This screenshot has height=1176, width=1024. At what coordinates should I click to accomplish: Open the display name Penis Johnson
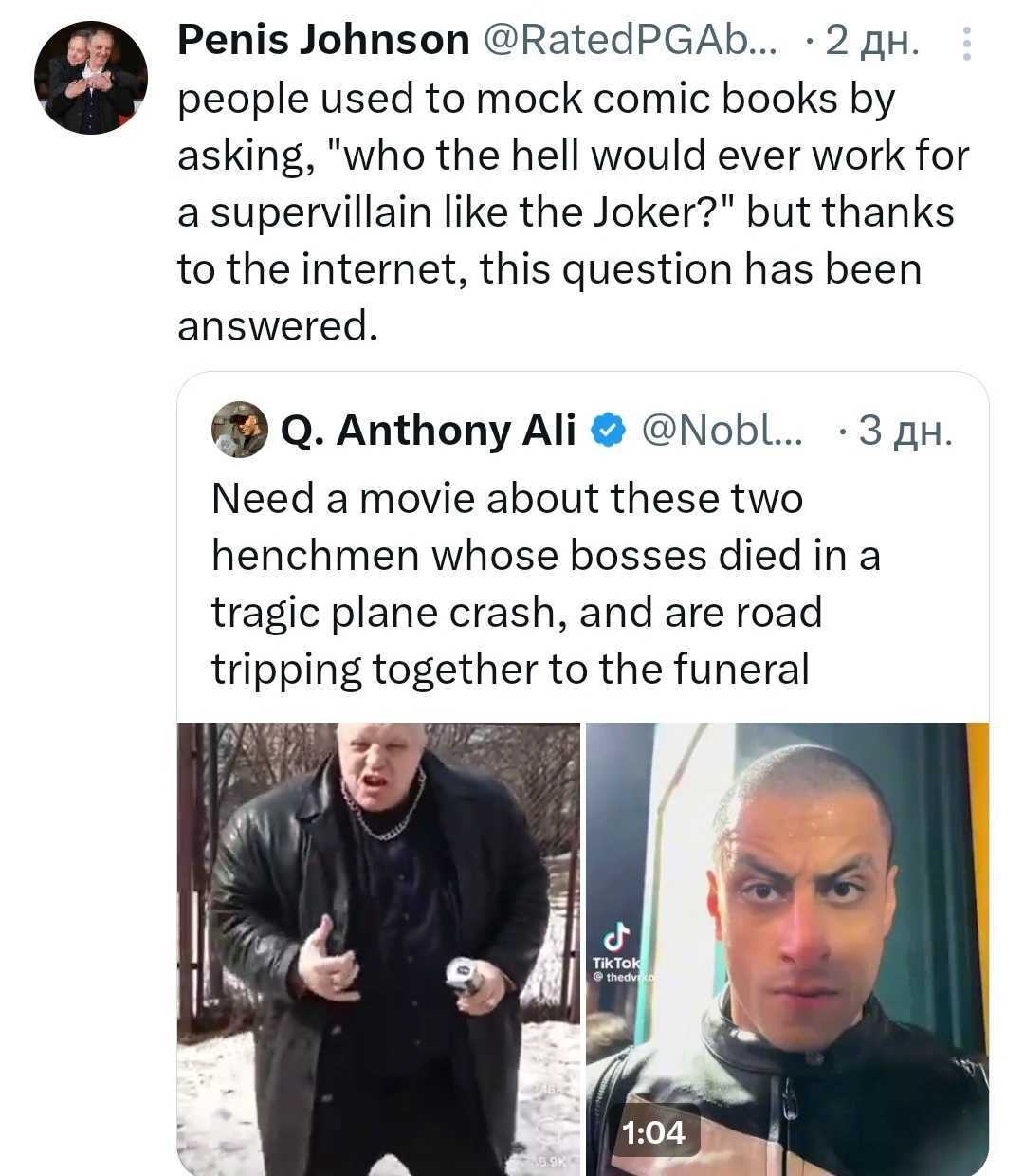(x=323, y=40)
